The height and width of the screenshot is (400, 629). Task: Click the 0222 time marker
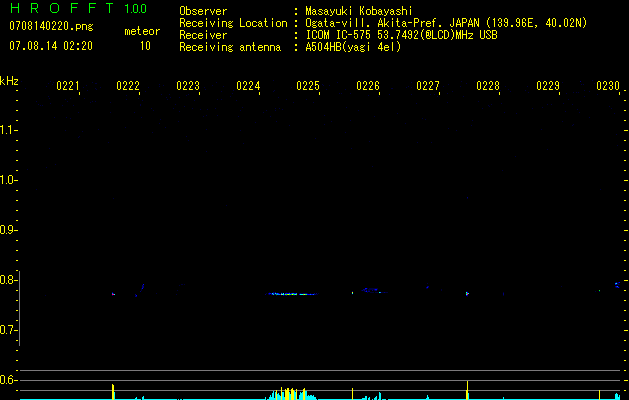pyautogui.click(x=128, y=86)
